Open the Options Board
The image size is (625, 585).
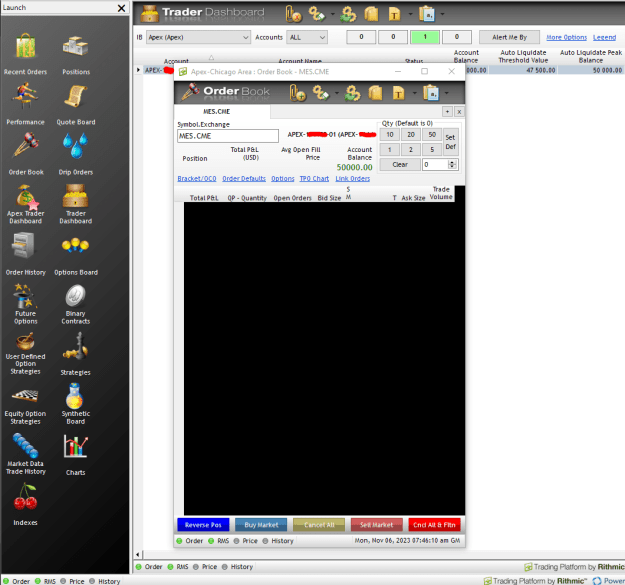pos(76,254)
